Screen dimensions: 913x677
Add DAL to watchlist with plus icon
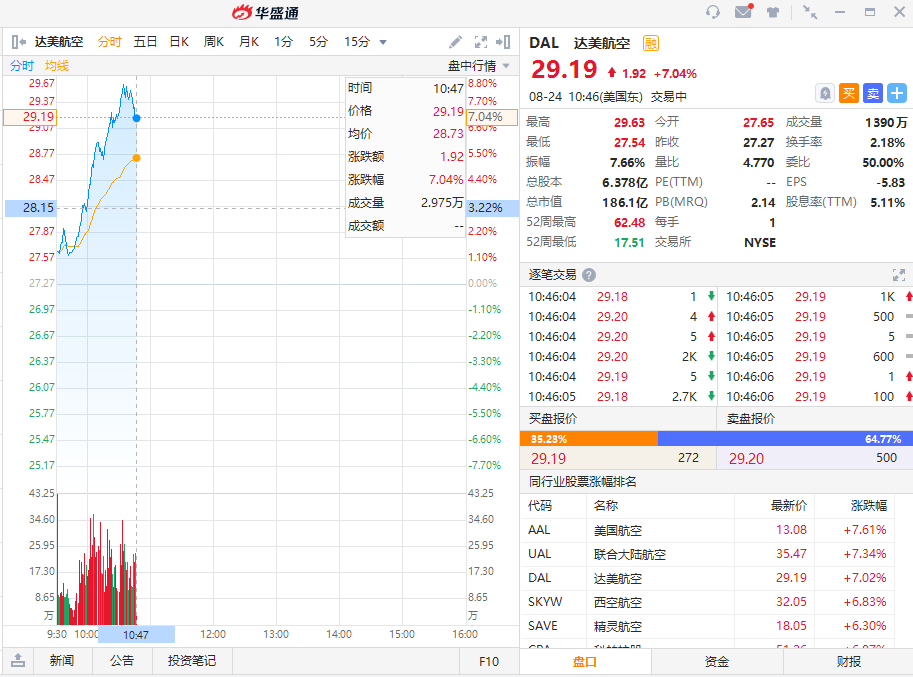coord(897,93)
